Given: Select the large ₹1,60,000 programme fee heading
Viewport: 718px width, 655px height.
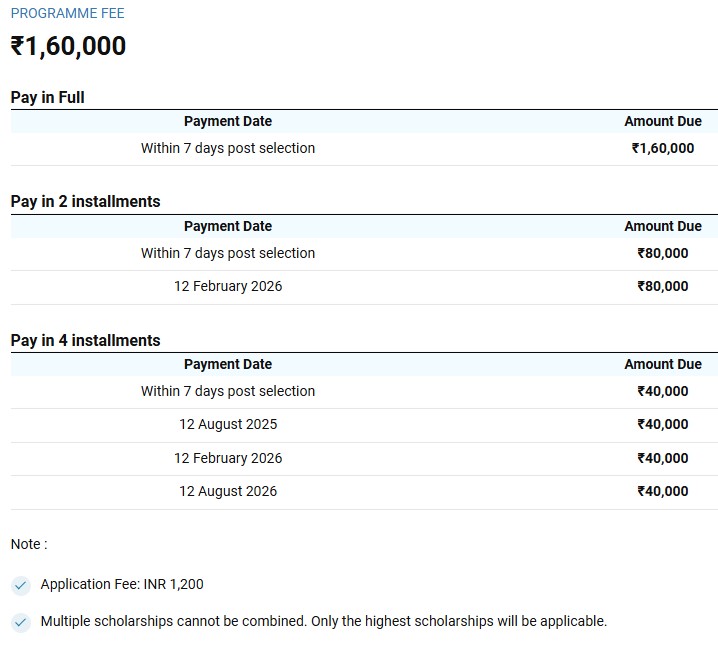Looking at the screenshot, I should pyautogui.click(x=68, y=46).
